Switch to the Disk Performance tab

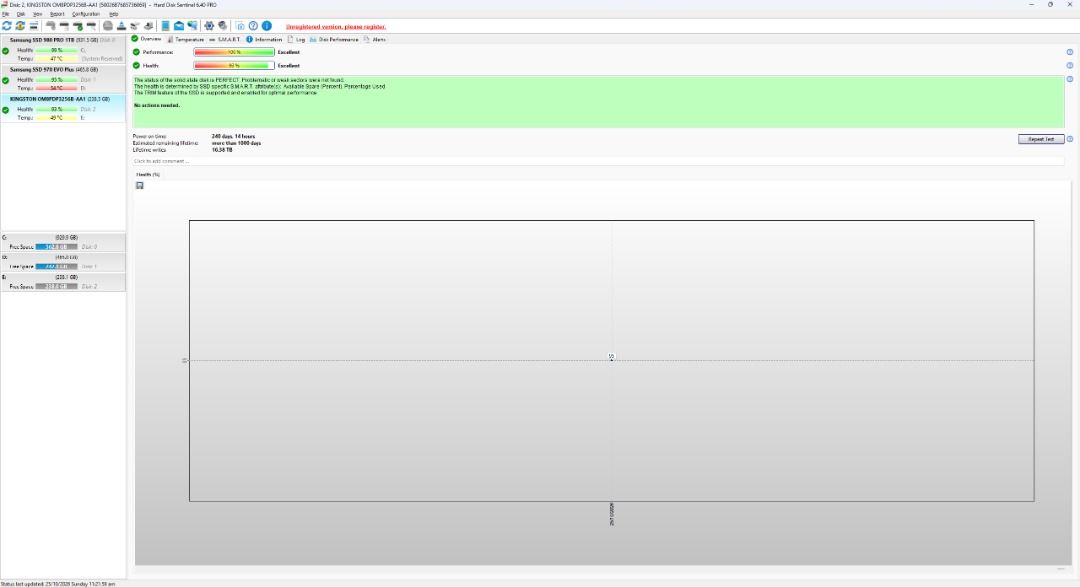[334, 39]
